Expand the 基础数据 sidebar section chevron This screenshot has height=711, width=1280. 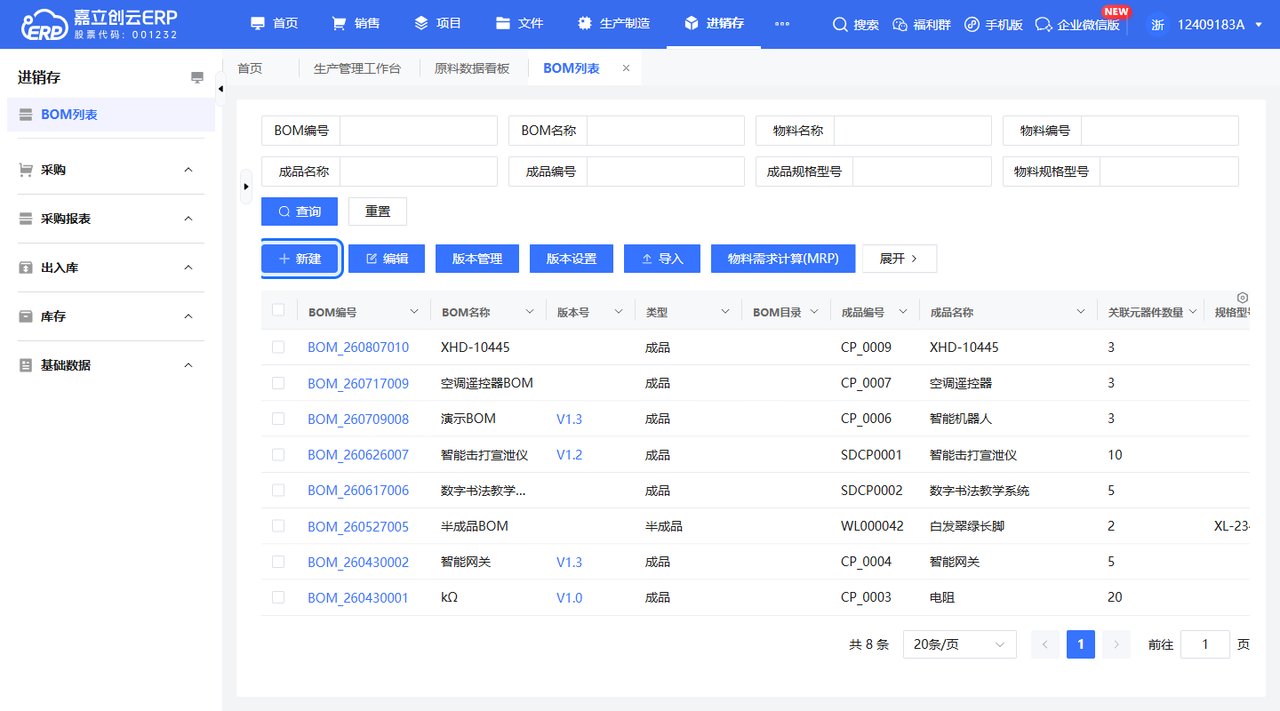tap(188, 365)
